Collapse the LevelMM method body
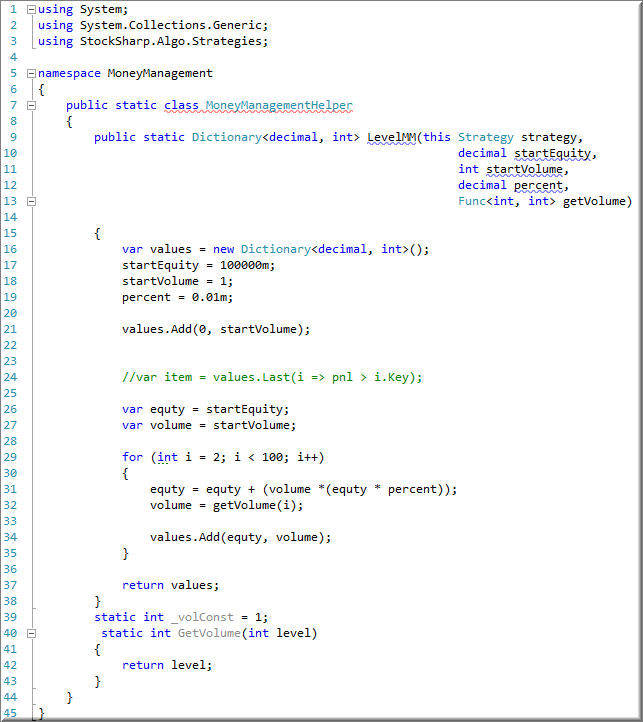This screenshot has height=722, width=643. pyautogui.click(x=33, y=201)
